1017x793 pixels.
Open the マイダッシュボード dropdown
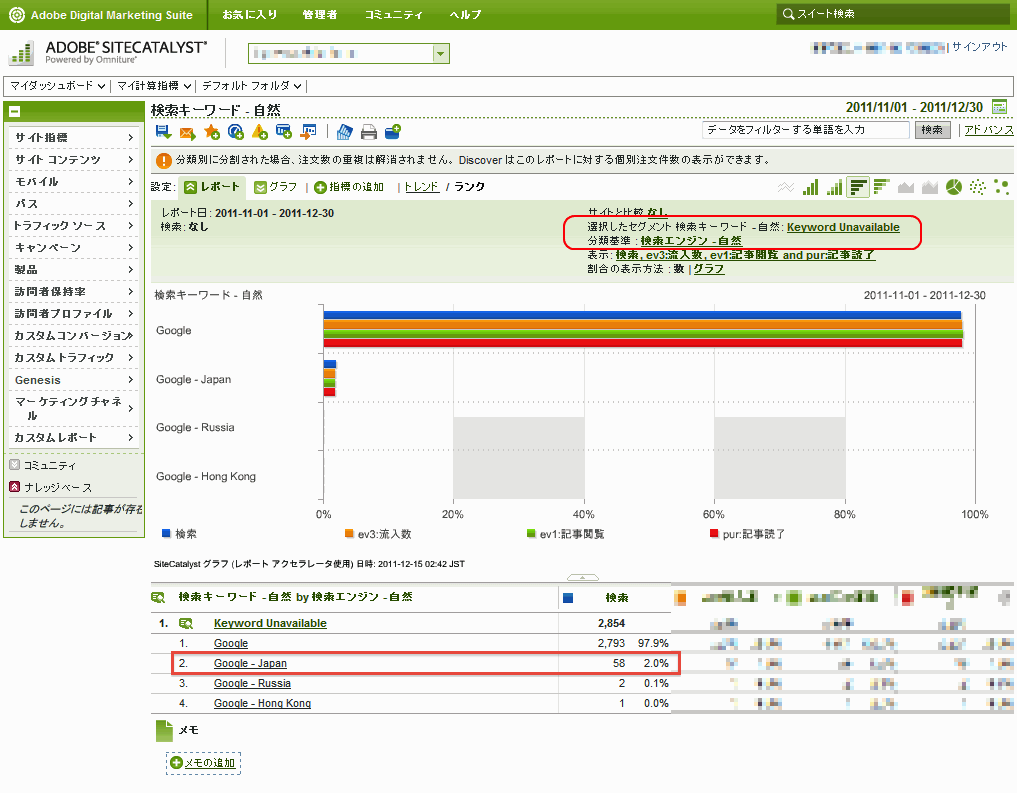pos(58,86)
